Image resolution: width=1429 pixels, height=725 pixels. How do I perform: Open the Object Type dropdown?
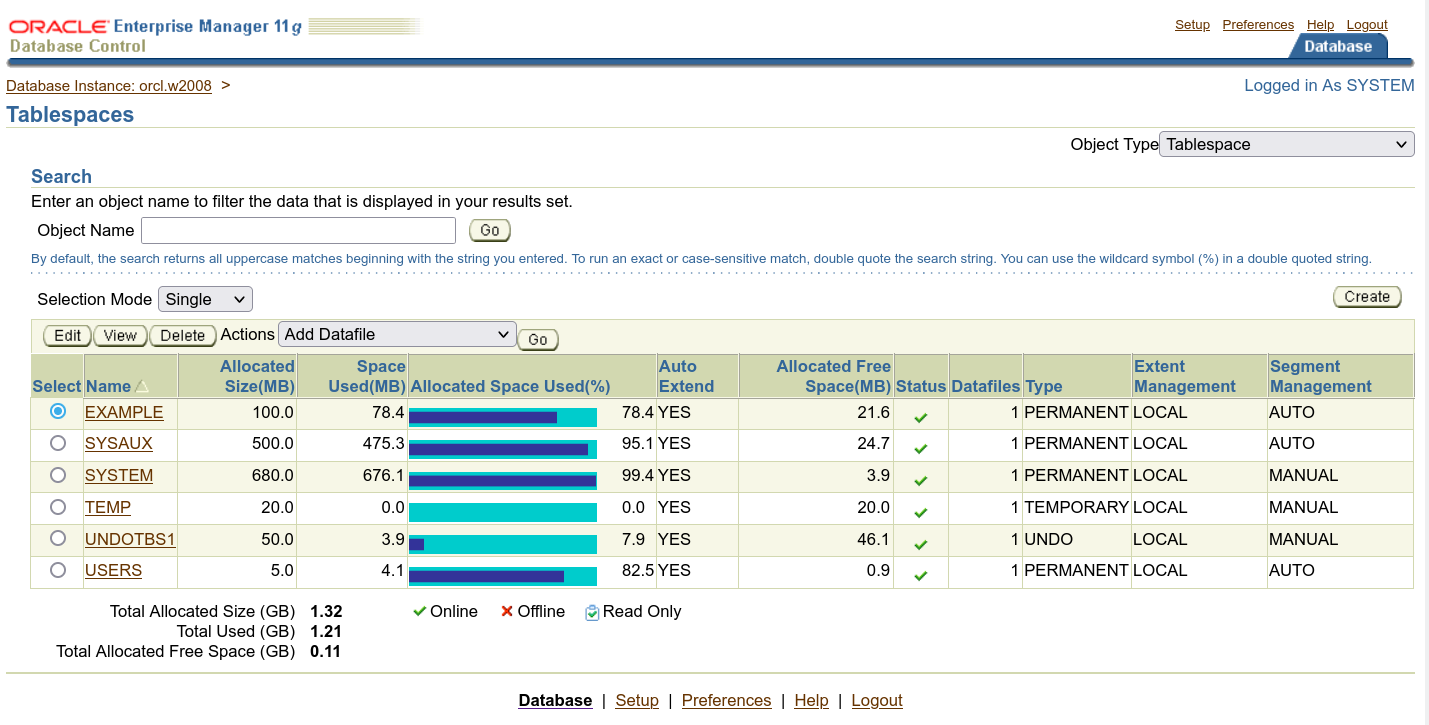pos(1287,144)
